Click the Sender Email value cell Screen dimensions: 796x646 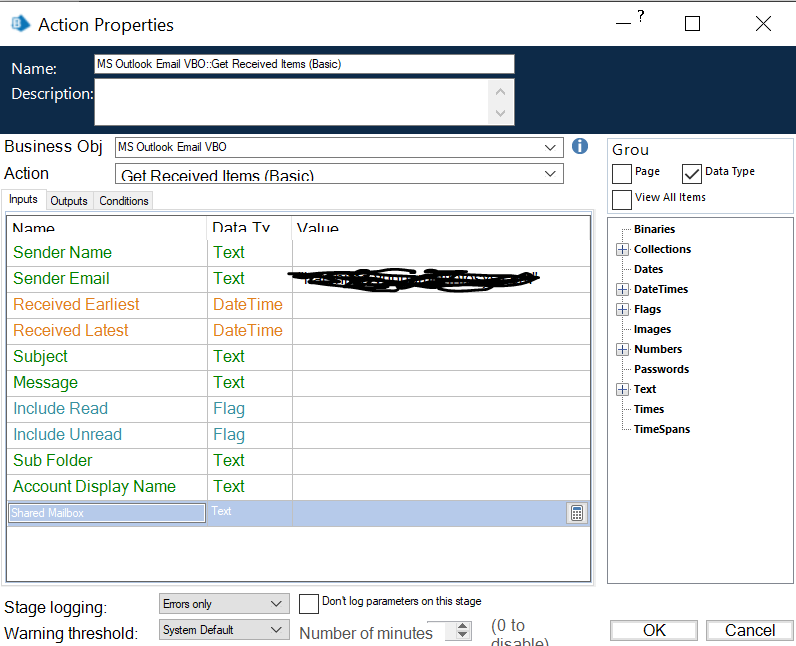click(441, 279)
